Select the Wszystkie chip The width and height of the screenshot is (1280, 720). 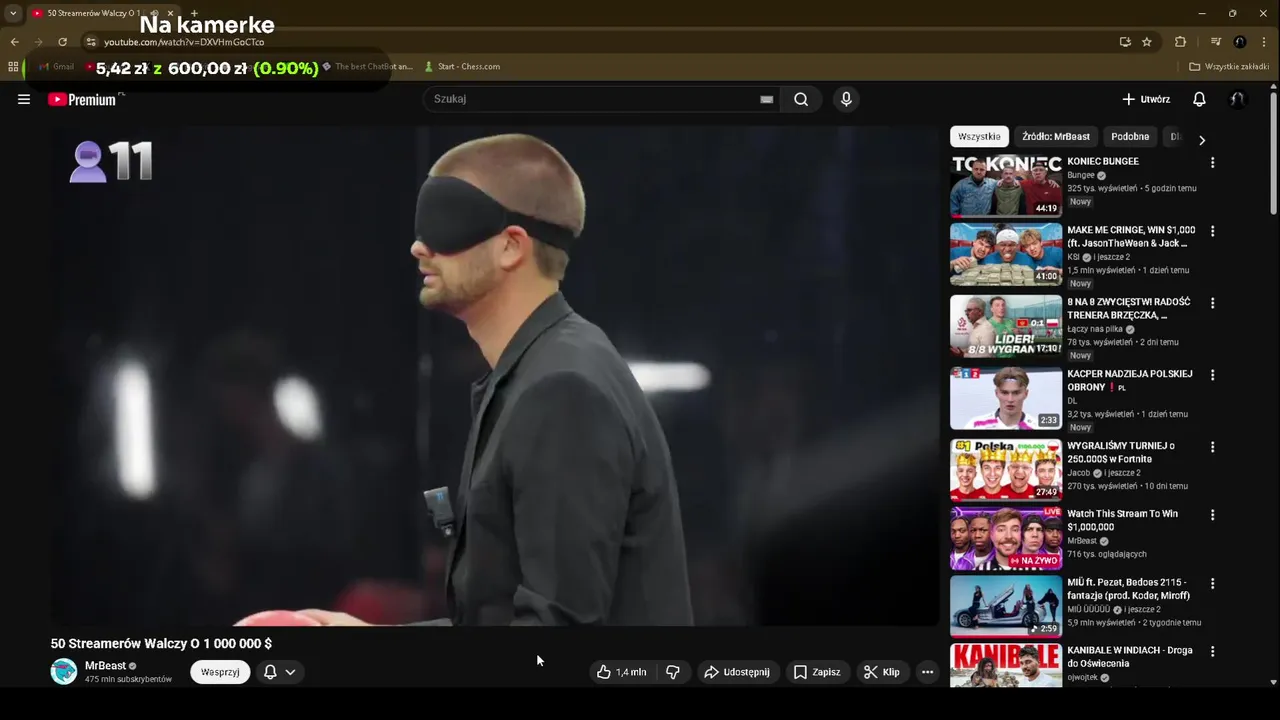979,137
